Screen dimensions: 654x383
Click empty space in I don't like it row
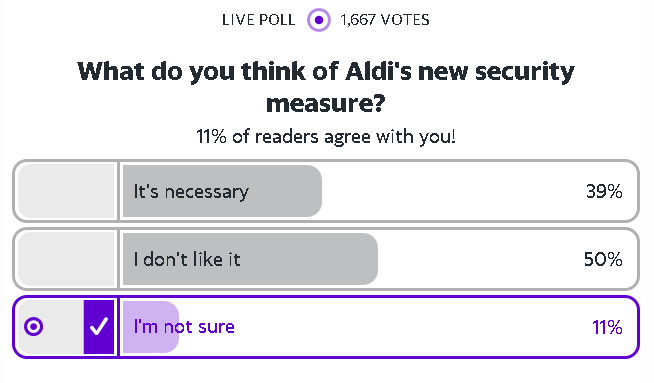coord(480,259)
